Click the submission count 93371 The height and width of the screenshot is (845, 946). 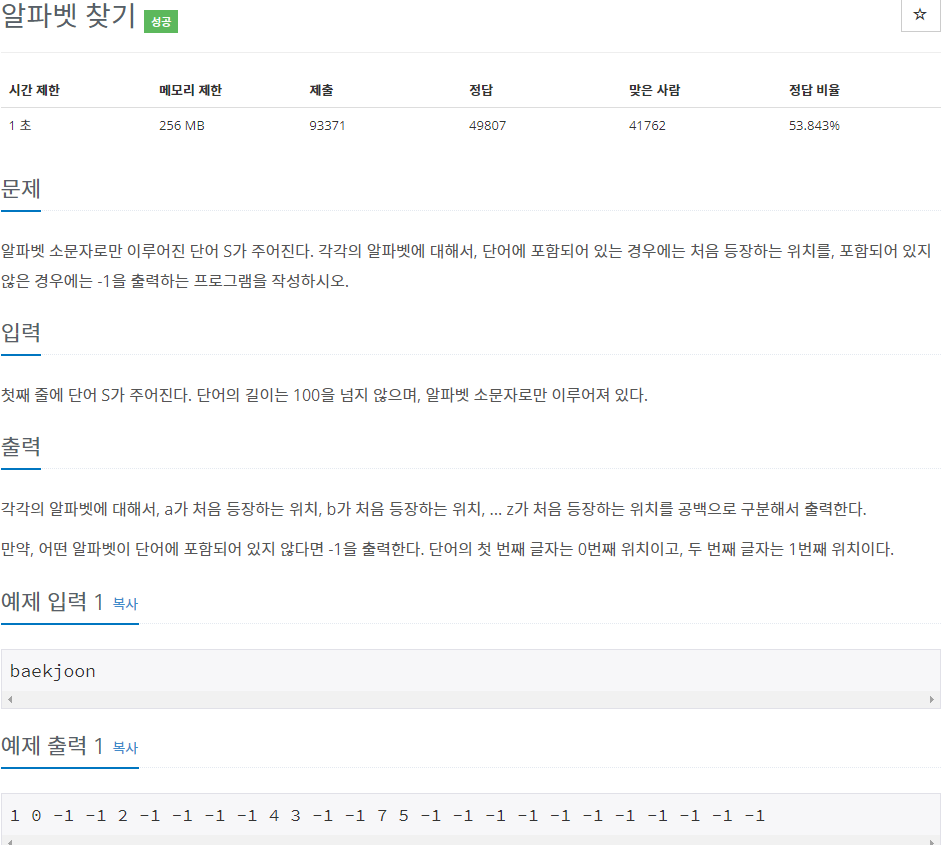pyautogui.click(x=327, y=125)
